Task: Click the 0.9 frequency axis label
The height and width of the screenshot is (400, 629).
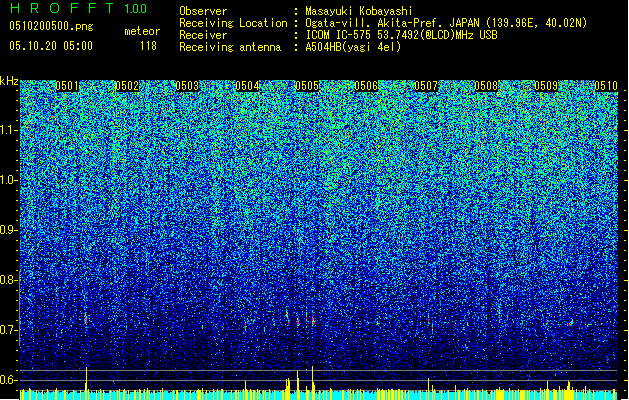Action: 8,230
